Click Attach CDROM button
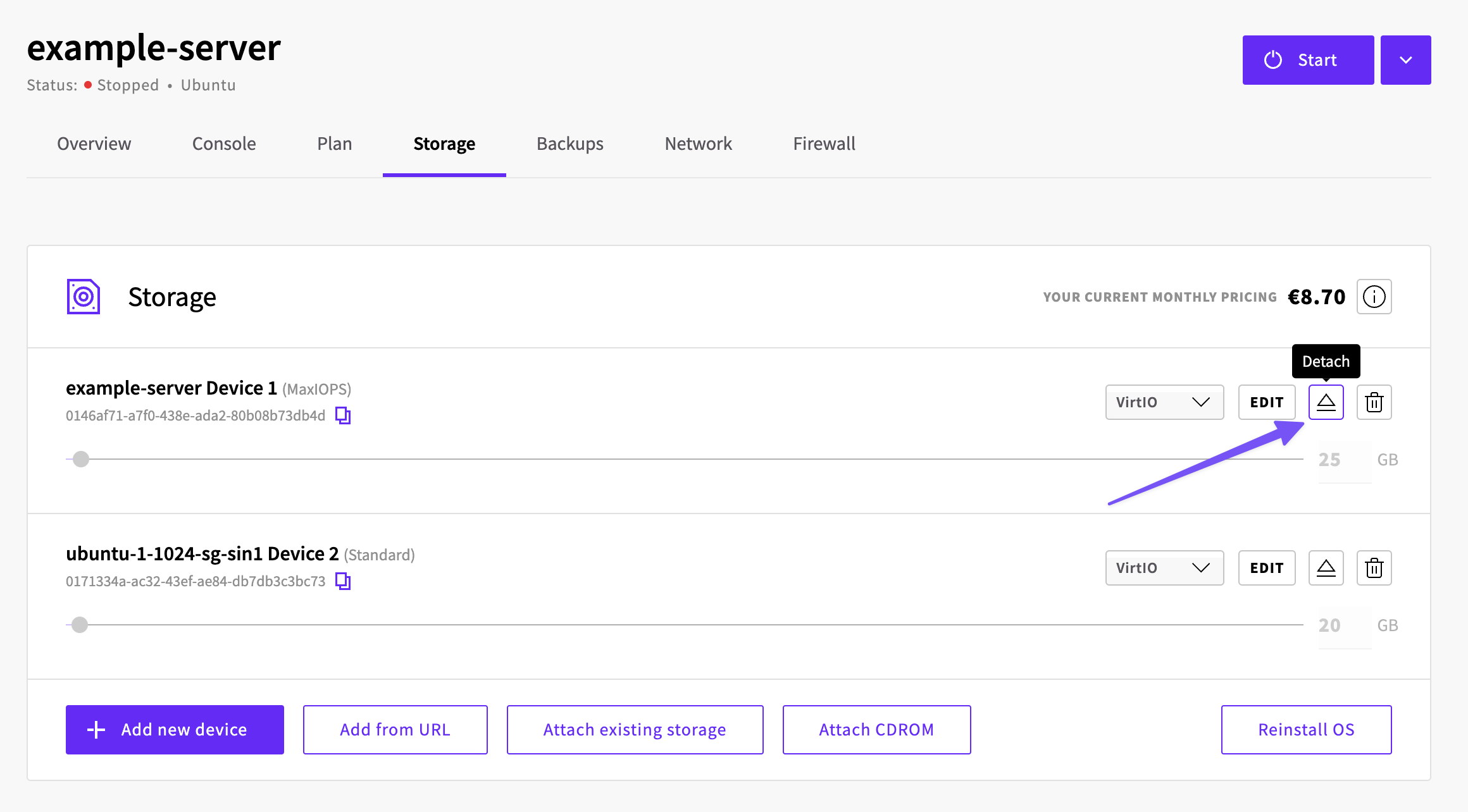Viewport: 1468px width, 812px height. 876,730
